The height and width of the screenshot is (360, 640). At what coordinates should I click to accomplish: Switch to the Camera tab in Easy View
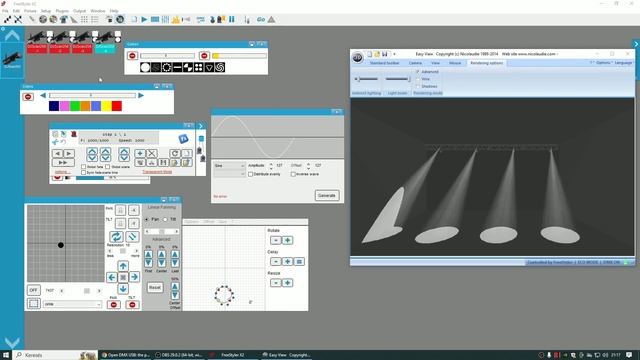pos(415,63)
